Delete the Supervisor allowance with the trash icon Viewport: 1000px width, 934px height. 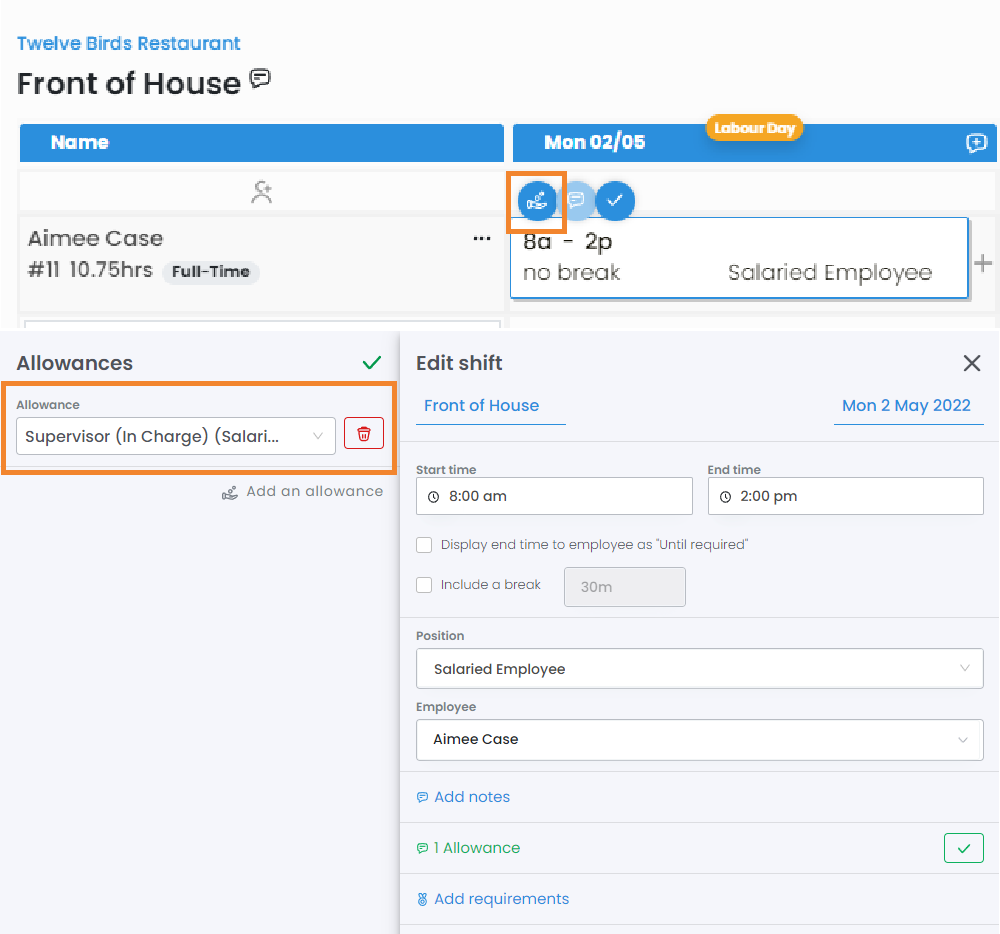pyautogui.click(x=364, y=434)
